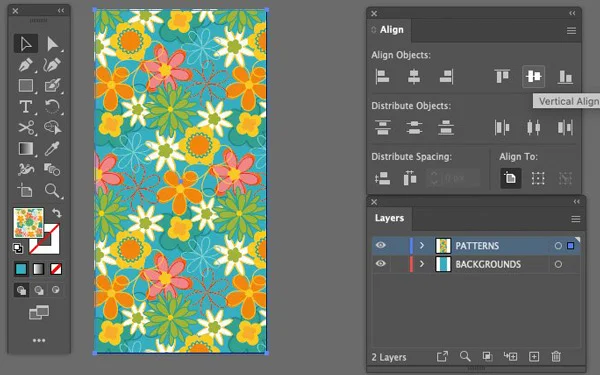Set Draw Inside mode
This screenshot has width=600, height=375.
[x=56, y=290]
